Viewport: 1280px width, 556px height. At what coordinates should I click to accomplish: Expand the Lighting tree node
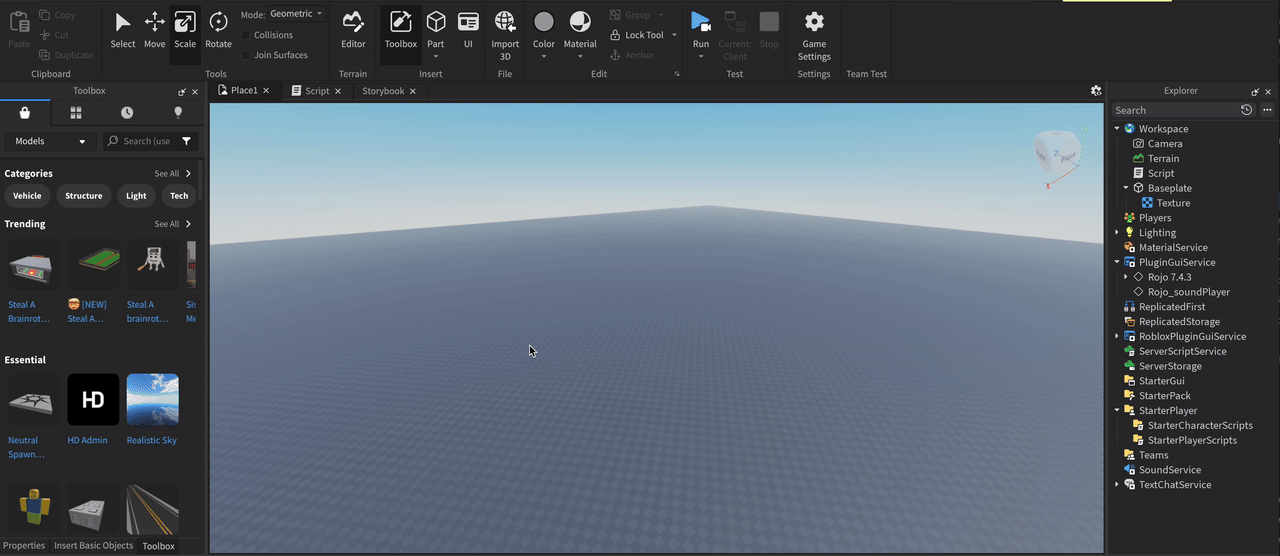point(1118,232)
